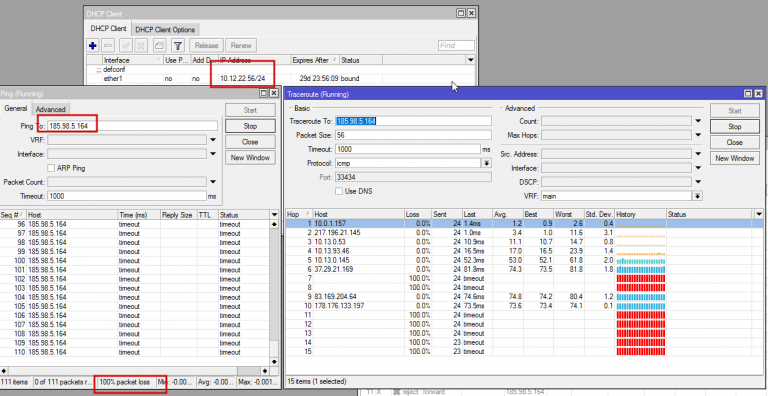Stop the running ping

[250, 126]
